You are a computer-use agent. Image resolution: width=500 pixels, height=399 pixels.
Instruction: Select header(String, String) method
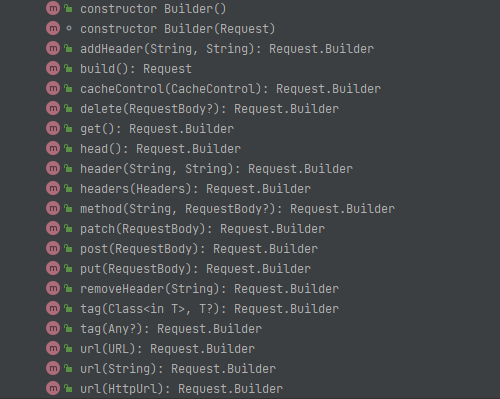tap(216, 169)
